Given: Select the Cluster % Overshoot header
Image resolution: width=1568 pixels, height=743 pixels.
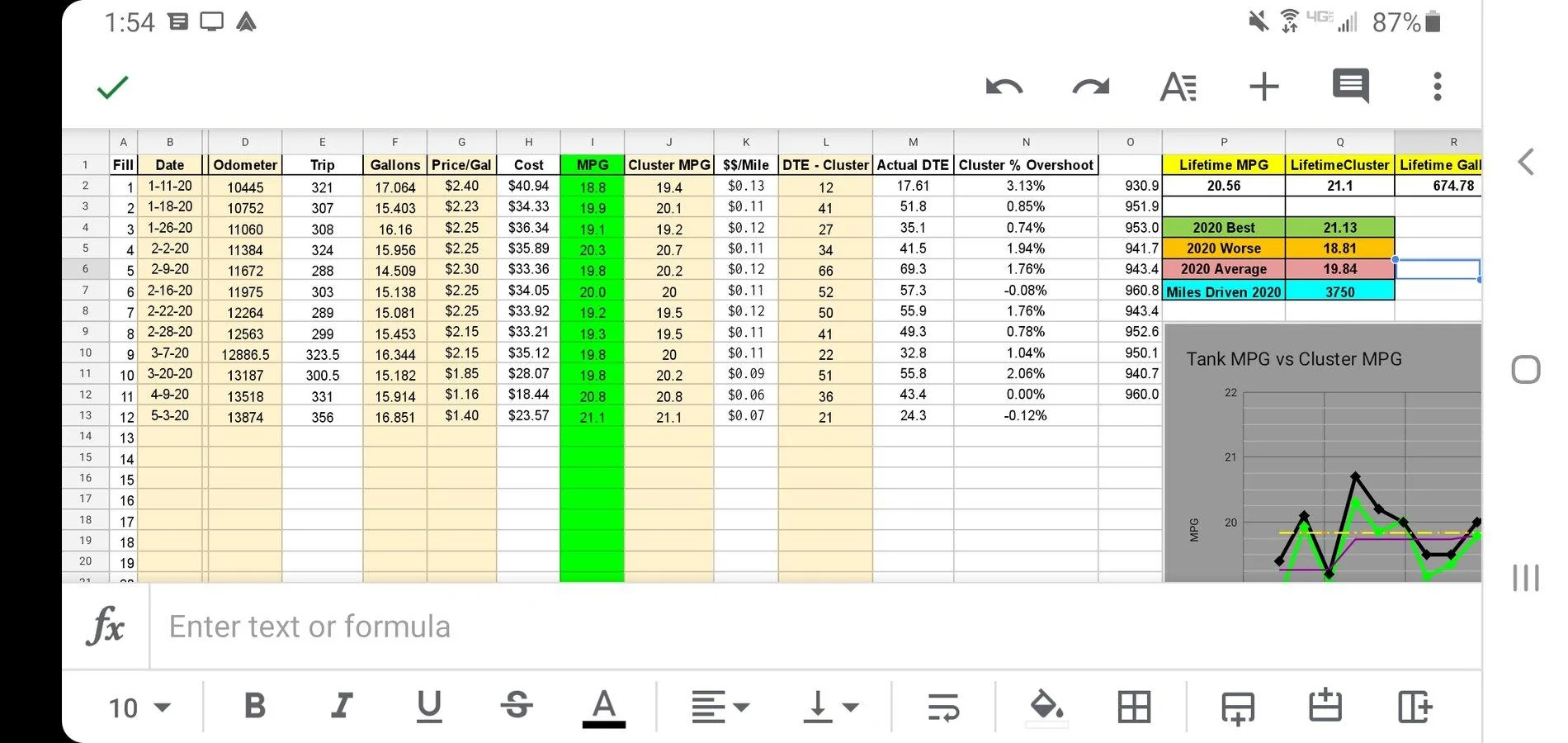Looking at the screenshot, I should point(1026,165).
